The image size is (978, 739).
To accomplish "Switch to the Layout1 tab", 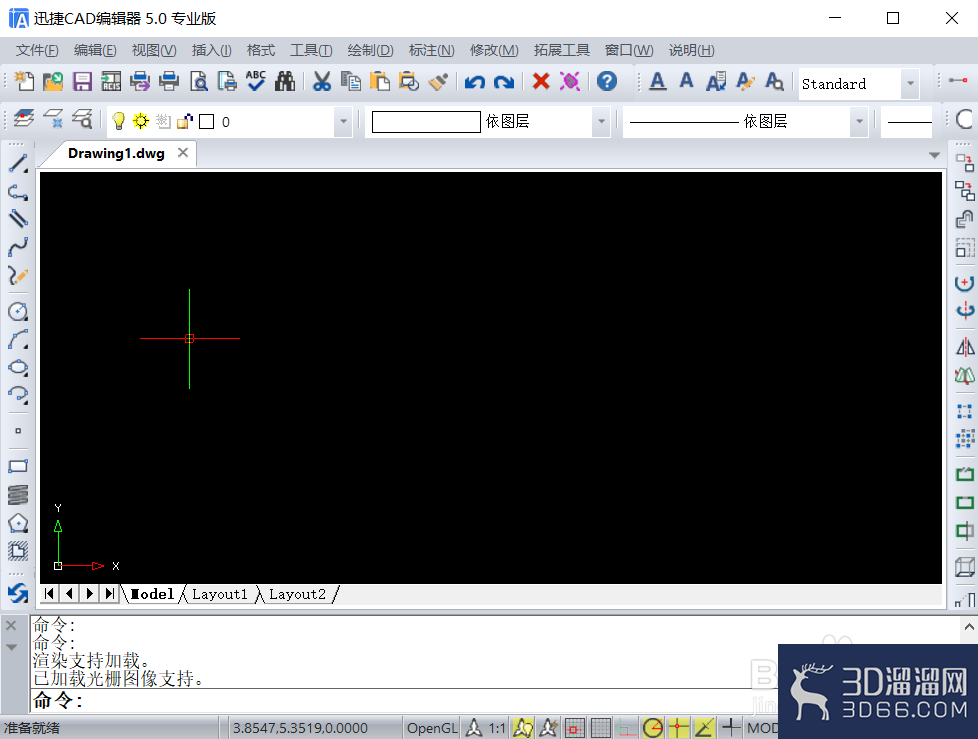I will 220,594.
